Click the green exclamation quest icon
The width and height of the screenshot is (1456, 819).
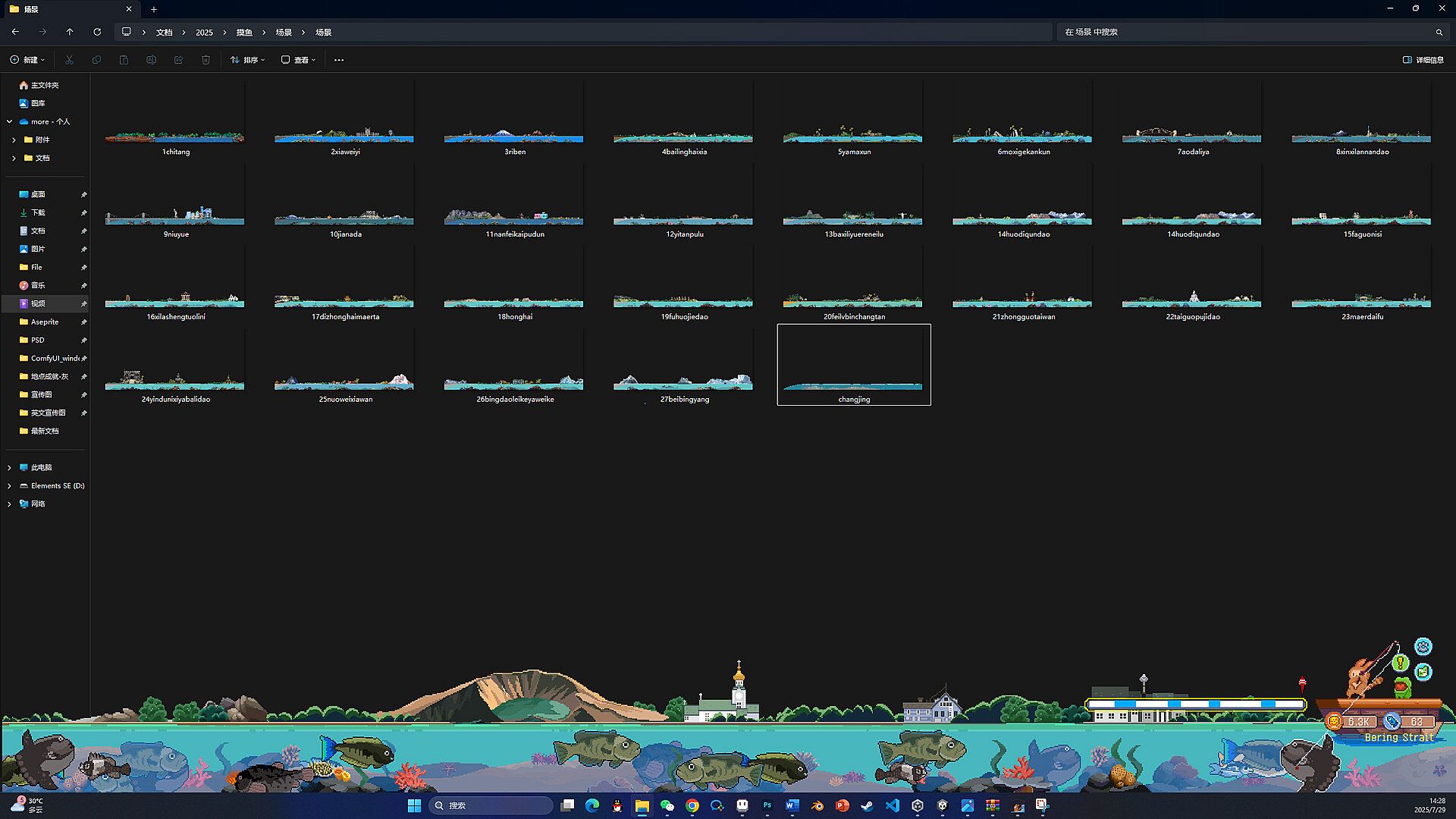pos(1400,663)
